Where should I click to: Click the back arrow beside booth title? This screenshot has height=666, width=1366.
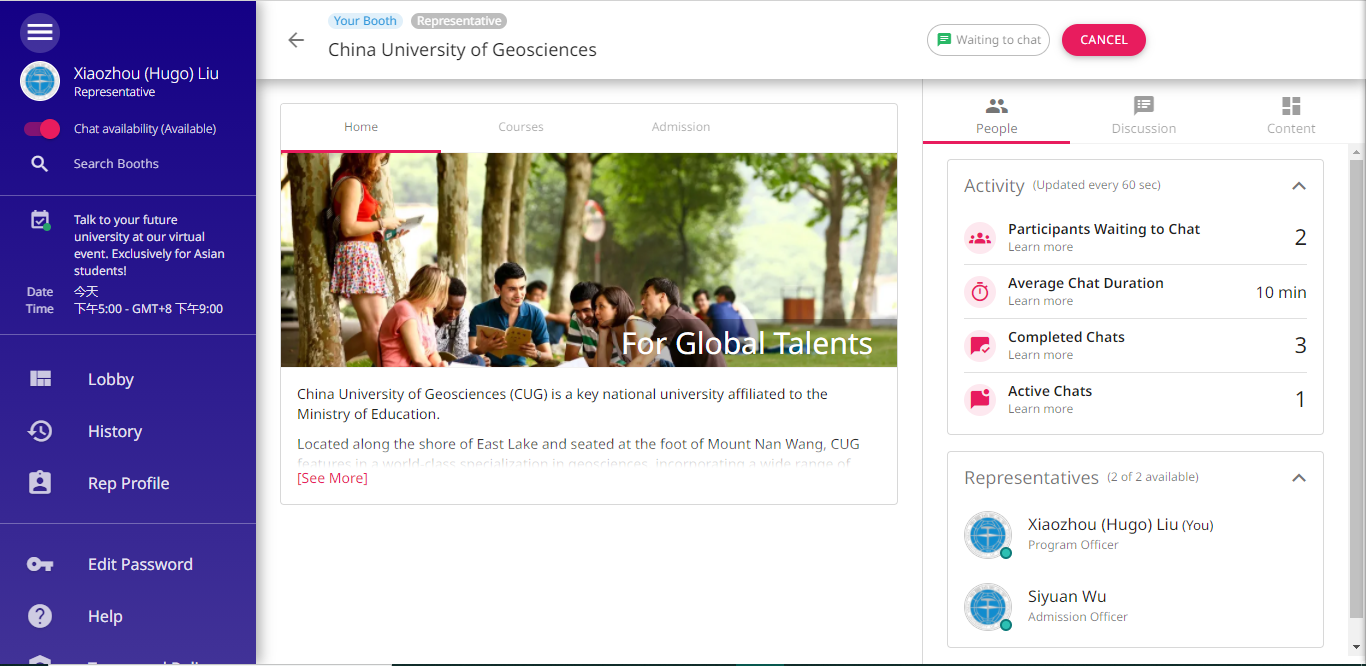point(296,40)
